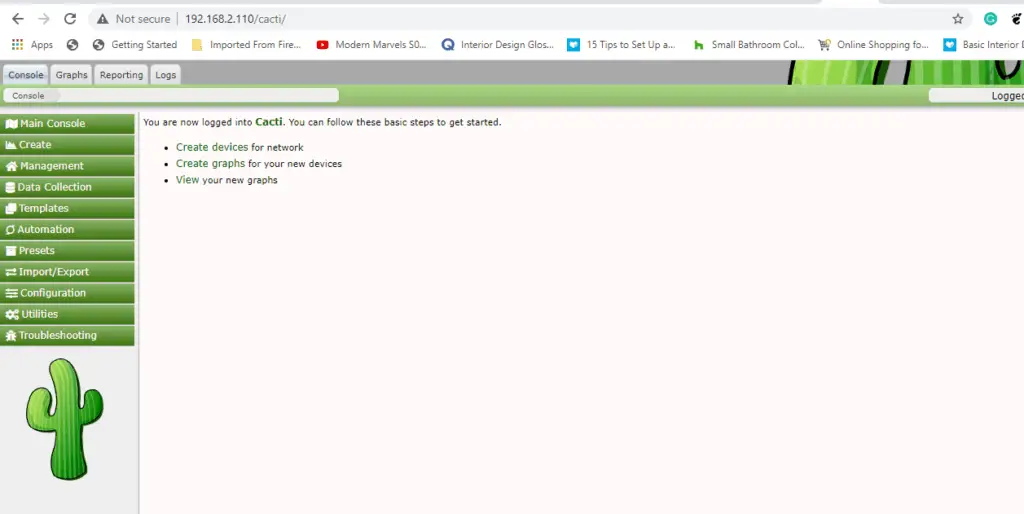Expand the Templates sidebar menu
The width and height of the screenshot is (1024, 514).
(67, 208)
